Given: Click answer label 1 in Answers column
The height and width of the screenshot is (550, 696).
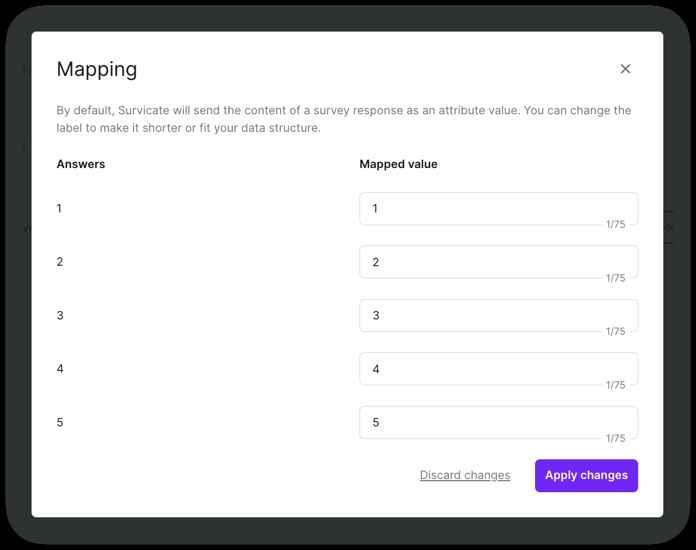Looking at the screenshot, I should coord(59,208).
